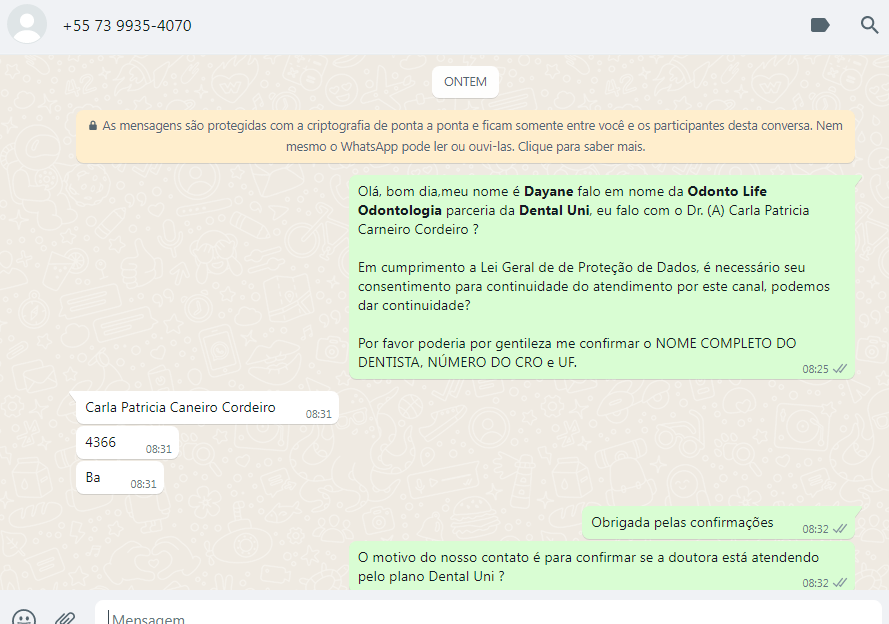This screenshot has height=624, width=889.
Task: Select the bold 'Dental Uni' text in the first message
Action: 554,210
